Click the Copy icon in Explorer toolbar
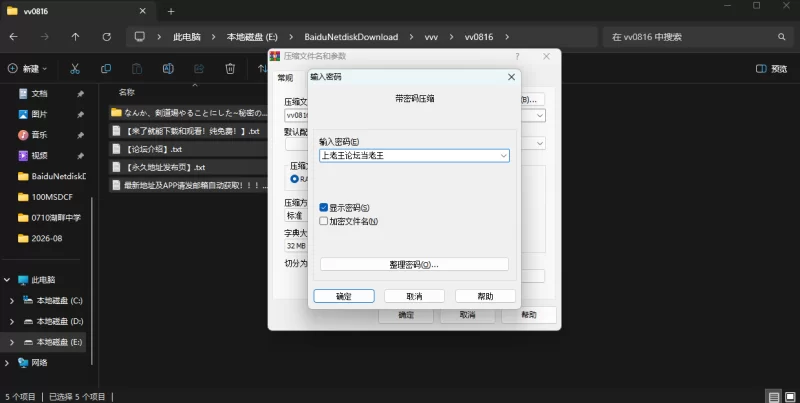This screenshot has height=403, width=800. [106, 68]
